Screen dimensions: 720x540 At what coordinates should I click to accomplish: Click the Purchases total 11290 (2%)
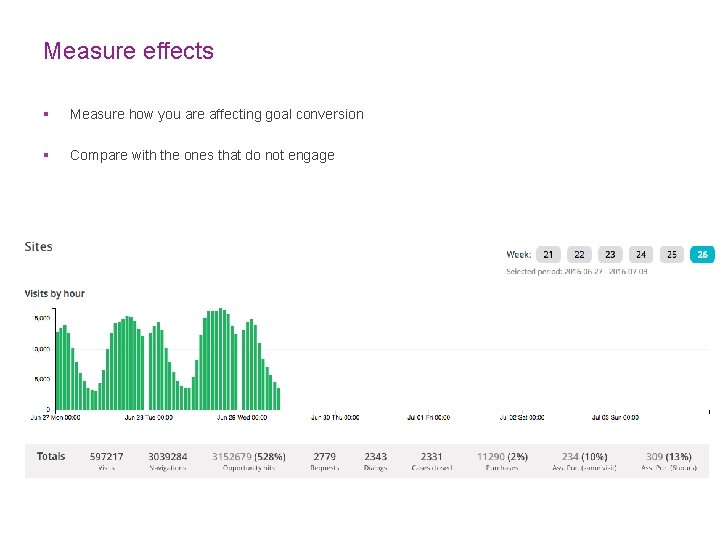click(501, 457)
